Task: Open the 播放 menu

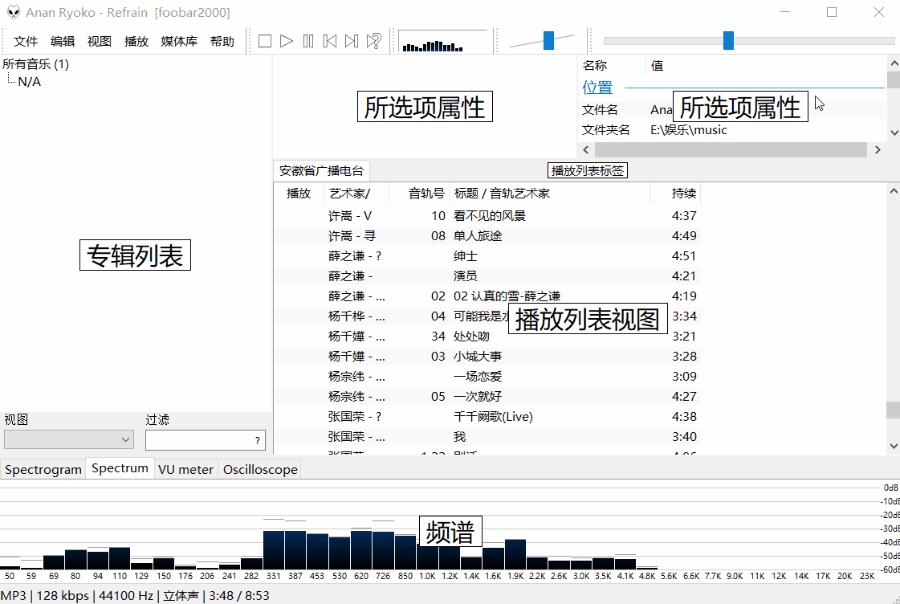Action: [136, 41]
